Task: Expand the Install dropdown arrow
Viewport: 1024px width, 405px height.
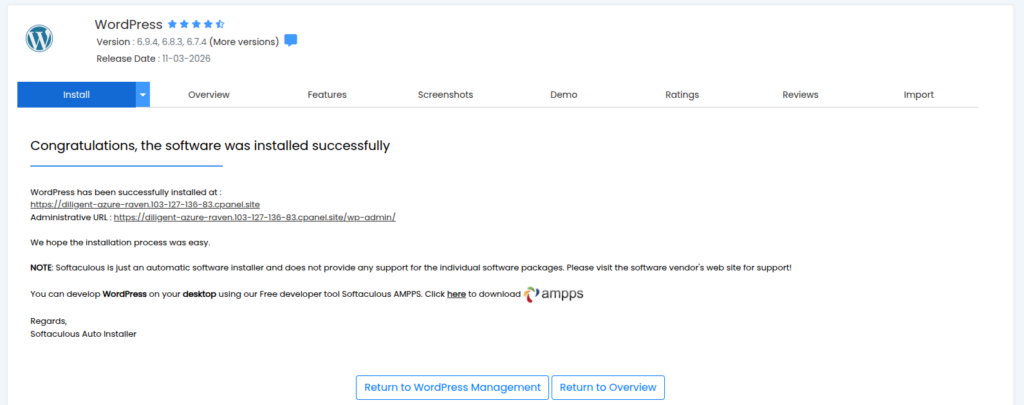Action: pos(143,95)
